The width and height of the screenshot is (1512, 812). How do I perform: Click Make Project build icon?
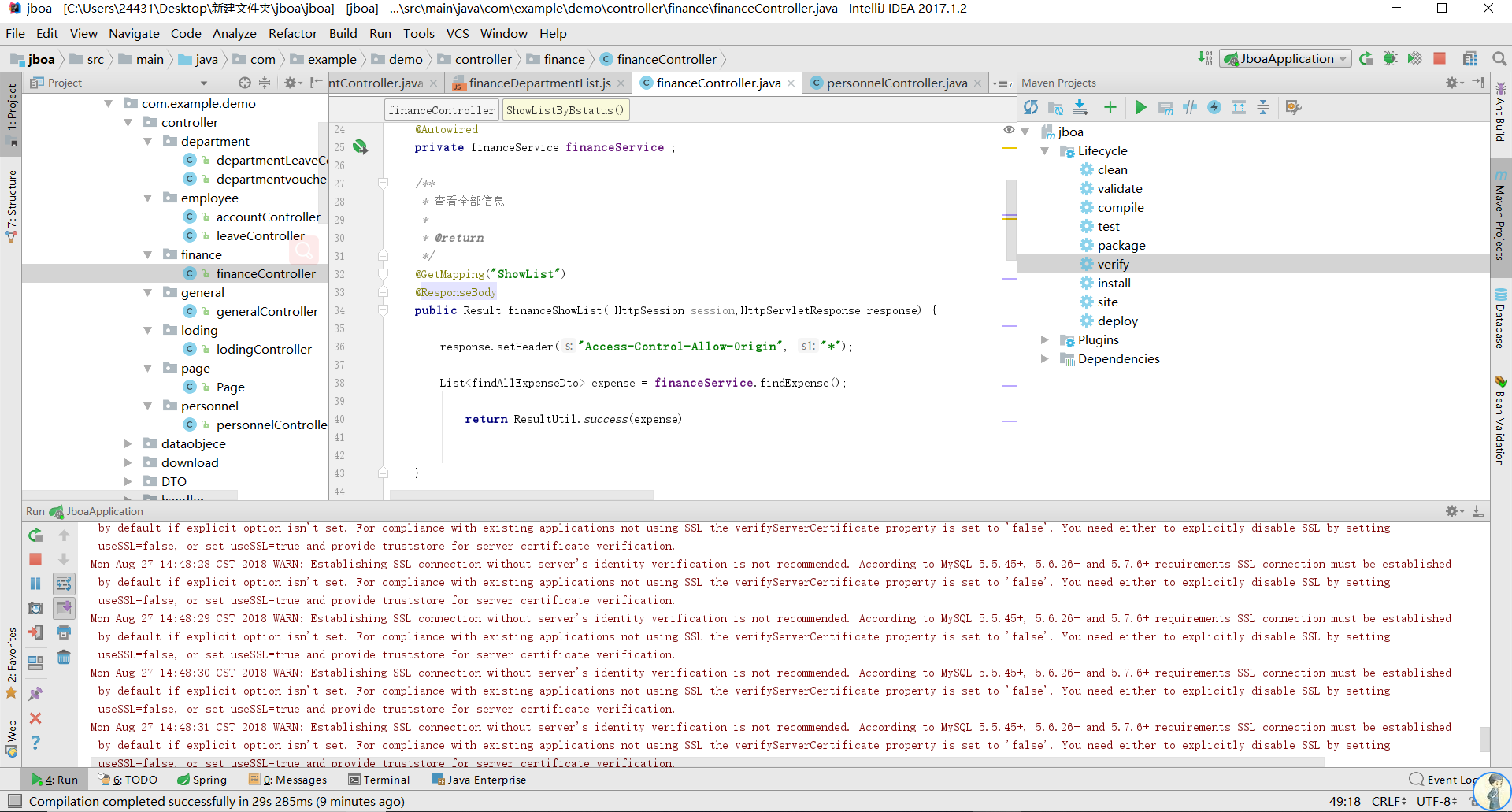pyautogui.click(x=1205, y=59)
